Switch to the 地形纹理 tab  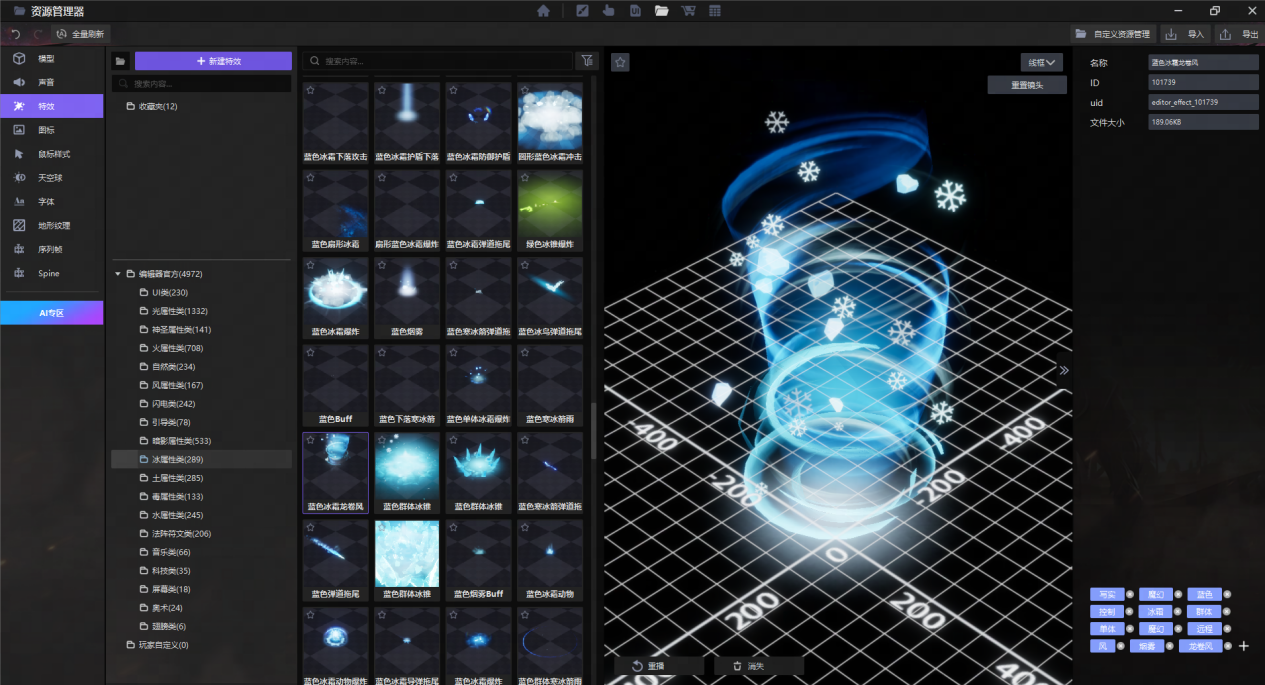52,225
